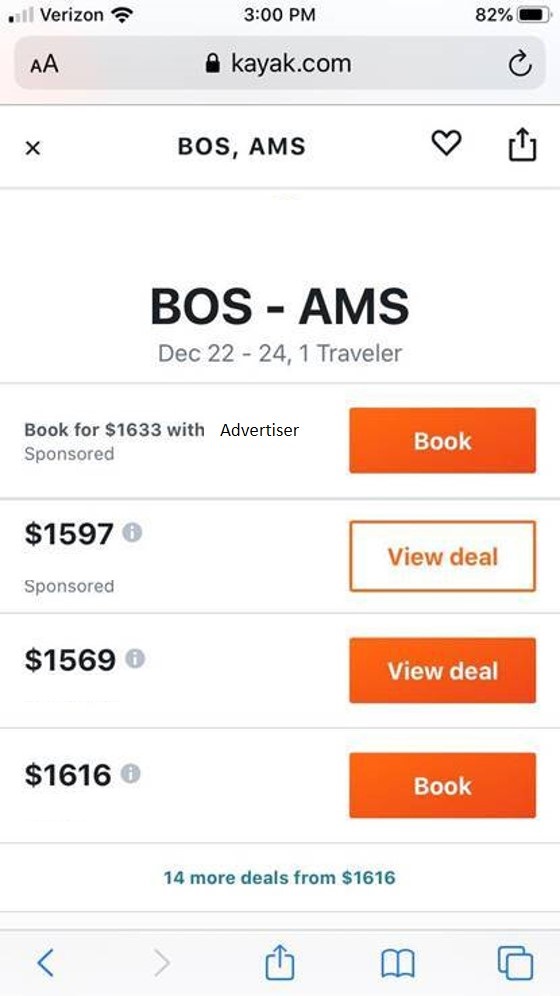560x996 pixels.
Task: Tap info icon next to $1597
Action: pos(131,532)
